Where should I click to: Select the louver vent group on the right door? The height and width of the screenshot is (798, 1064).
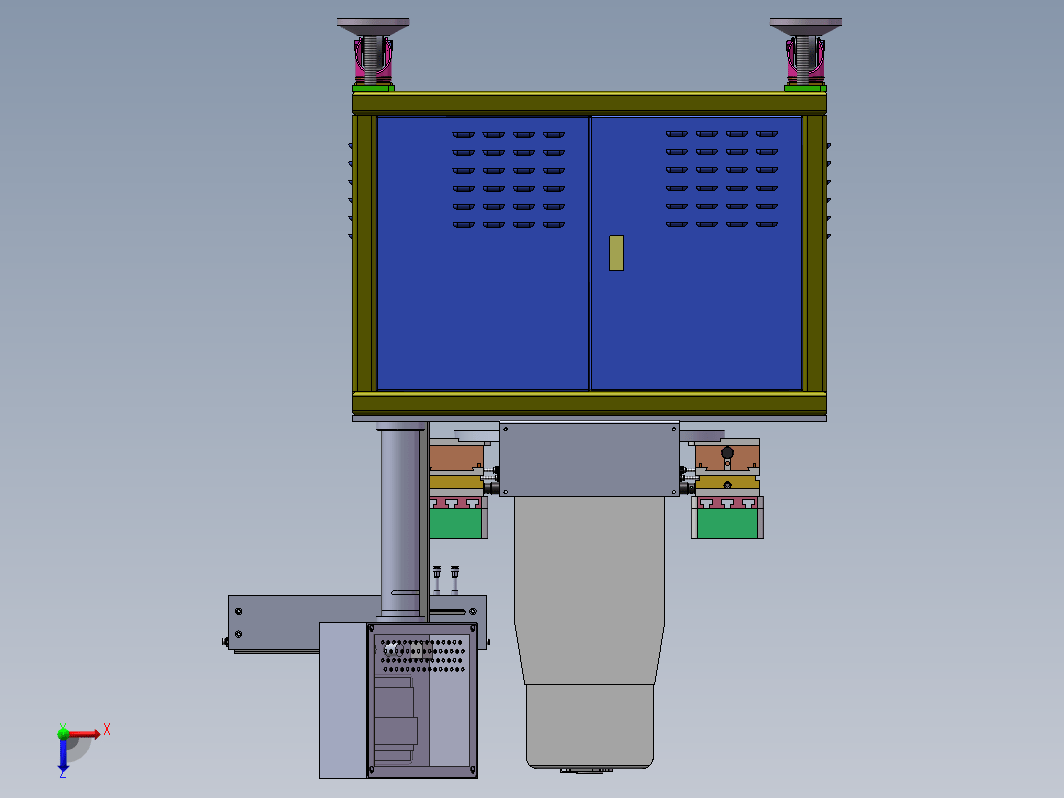pyautogui.click(x=721, y=179)
